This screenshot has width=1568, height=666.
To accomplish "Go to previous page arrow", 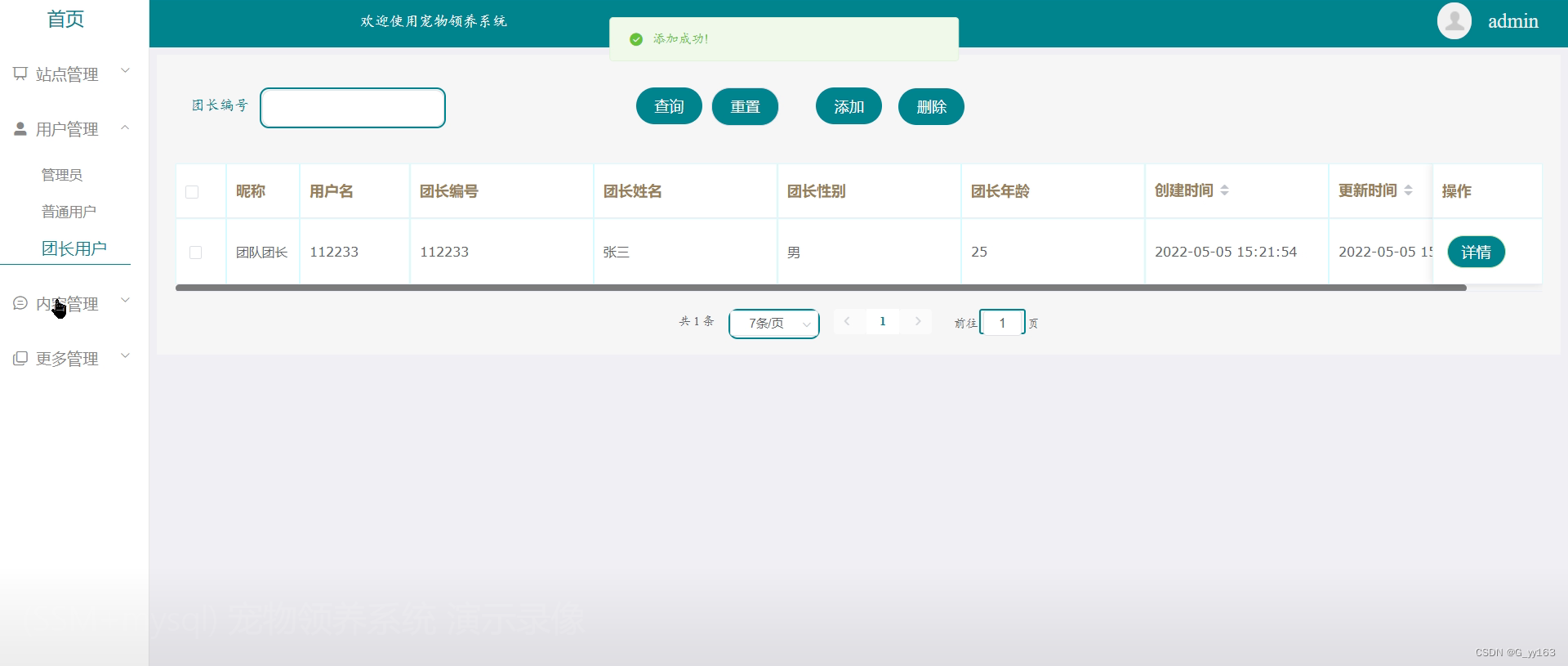I will coord(847,322).
